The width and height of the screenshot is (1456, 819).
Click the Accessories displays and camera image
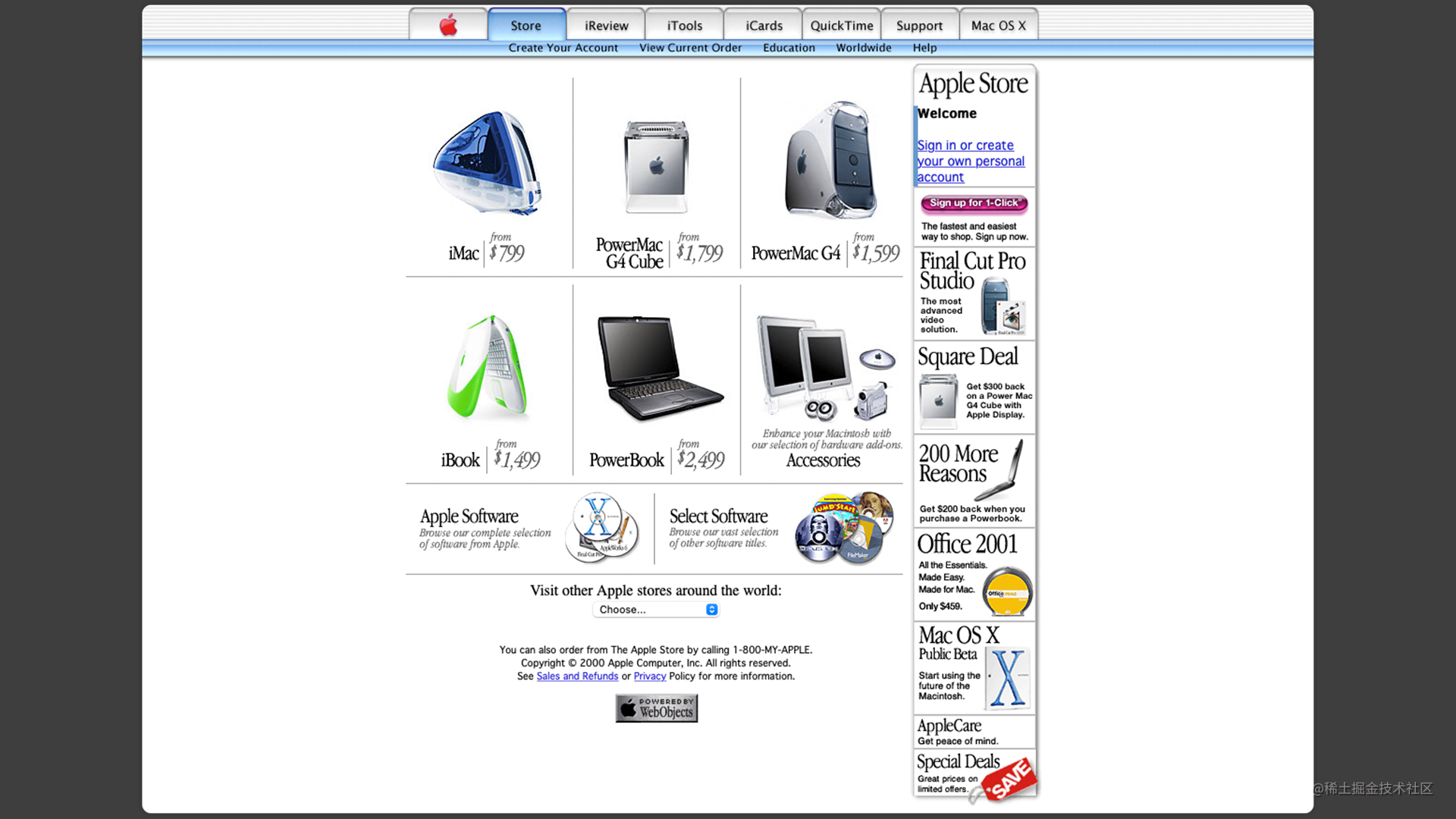click(827, 369)
